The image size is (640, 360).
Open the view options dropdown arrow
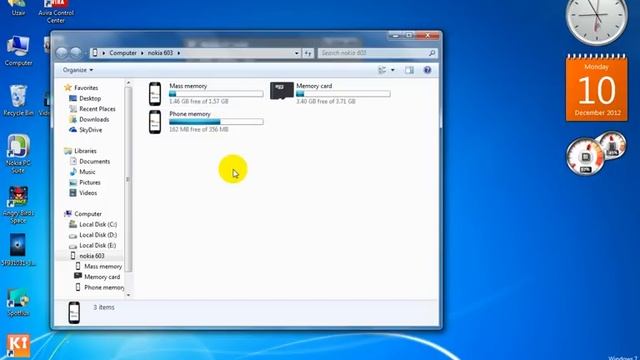[x=393, y=70]
